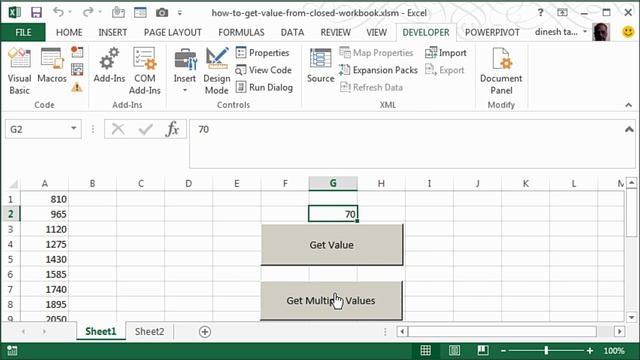The width and height of the screenshot is (640, 360).
Task: Open the Macros dialog
Action: click(52, 65)
